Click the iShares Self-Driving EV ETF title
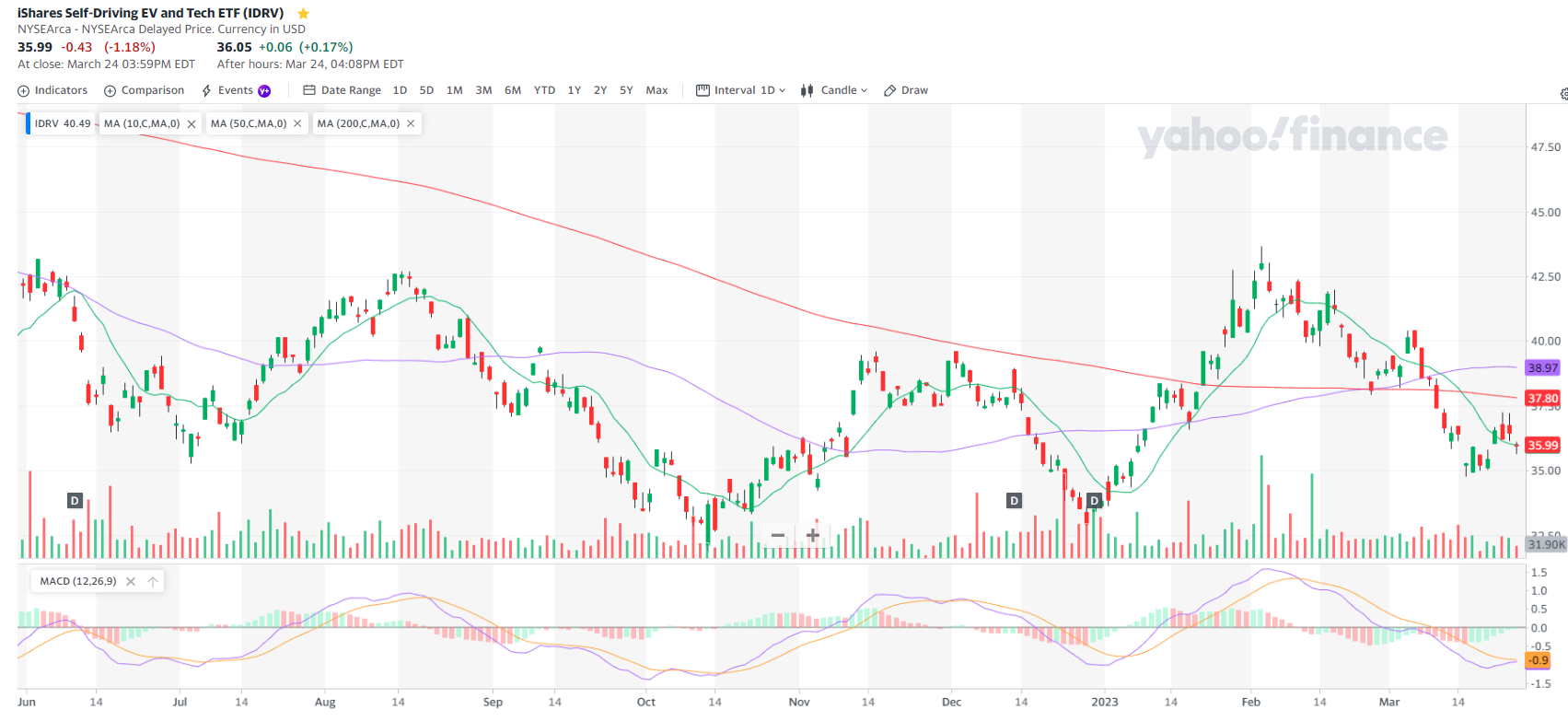 tap(150, 13)
